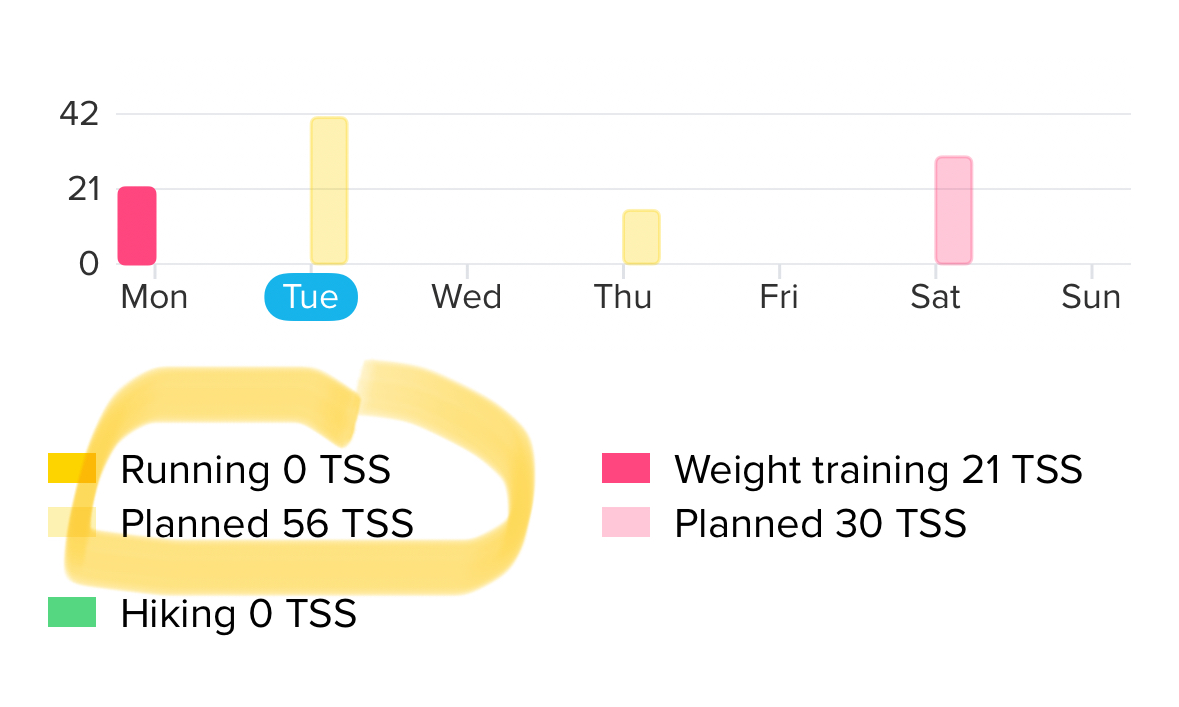Click the Planned 56 TSS legend label

267,523
